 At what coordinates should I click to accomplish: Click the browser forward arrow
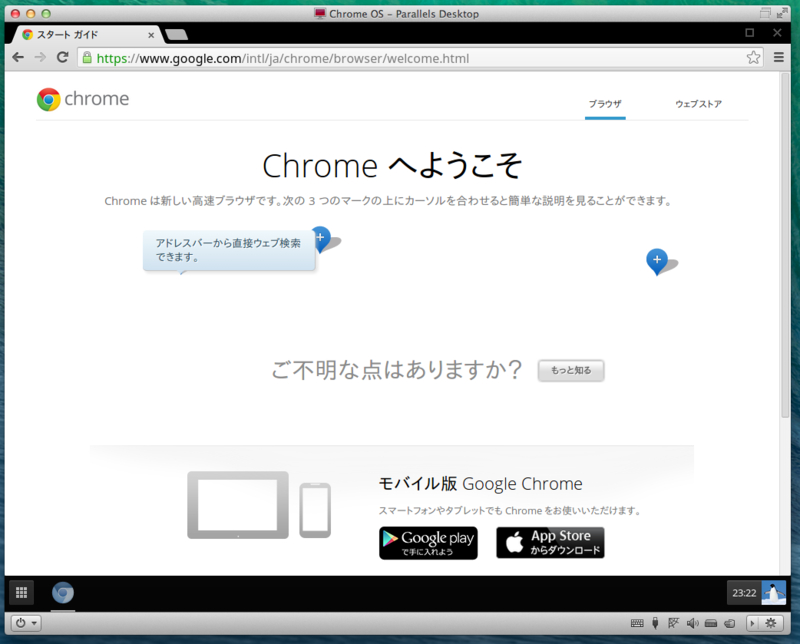[40, 58]
